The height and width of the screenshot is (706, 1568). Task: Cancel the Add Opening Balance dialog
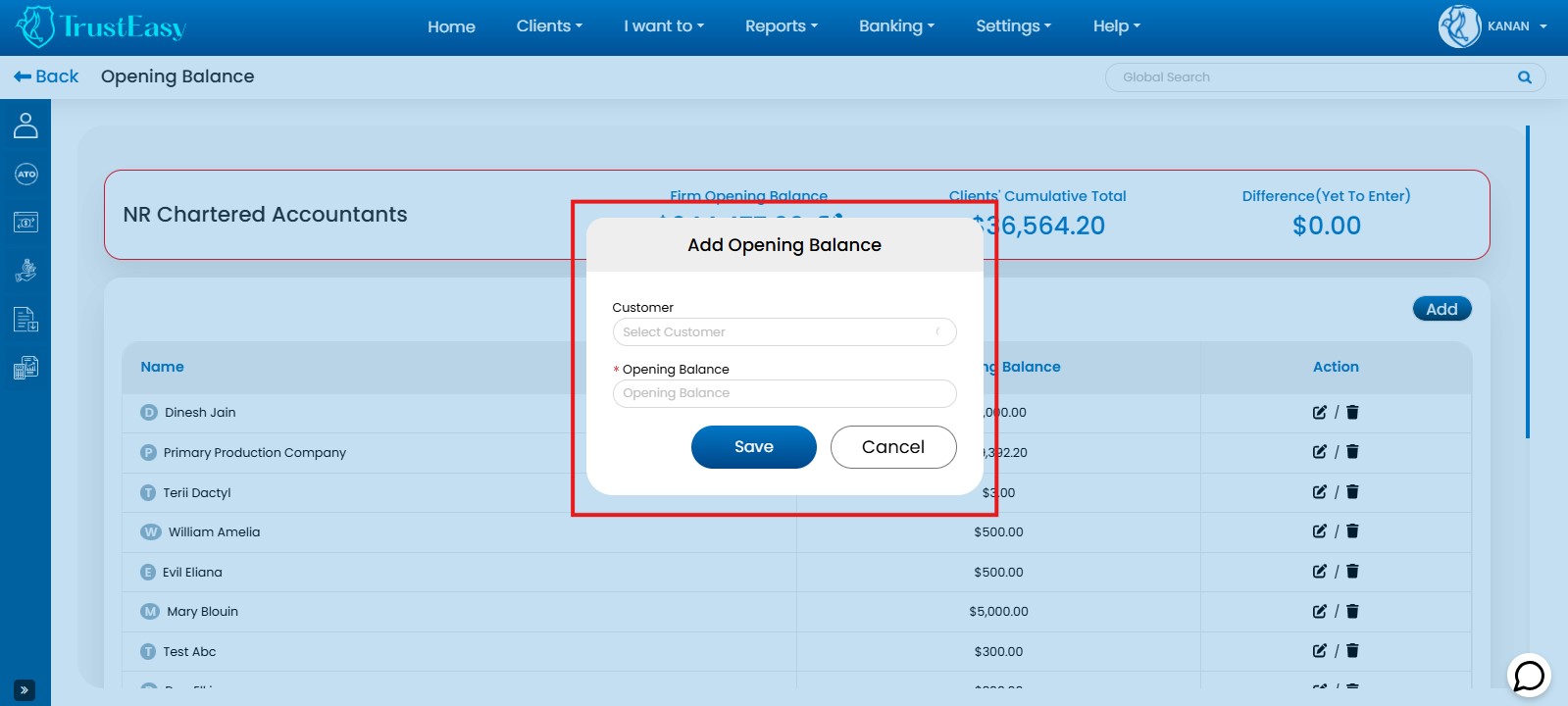[x=892, y=447]
